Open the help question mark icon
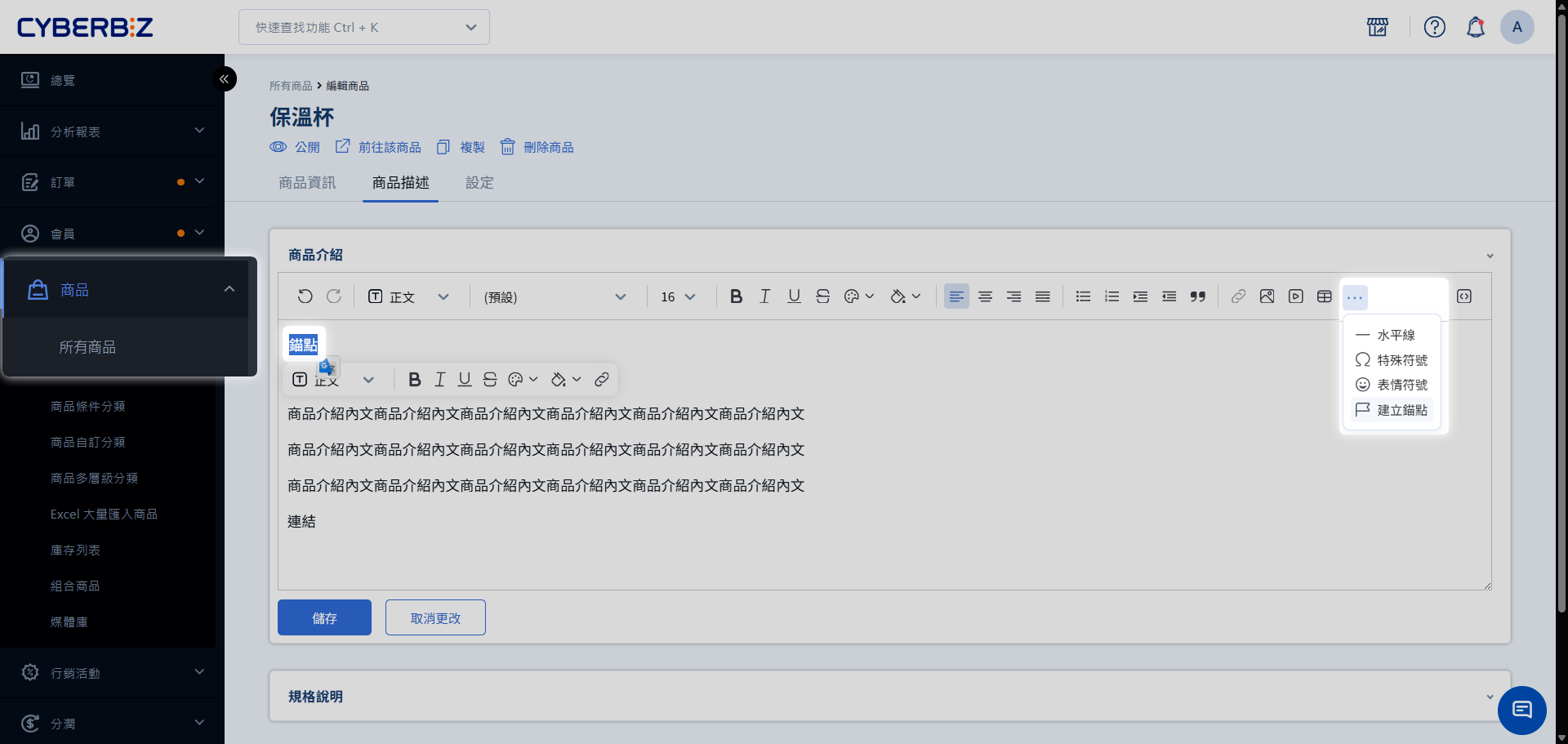The width and height of the screenshot is (1568, 744). coord(1434,27)
